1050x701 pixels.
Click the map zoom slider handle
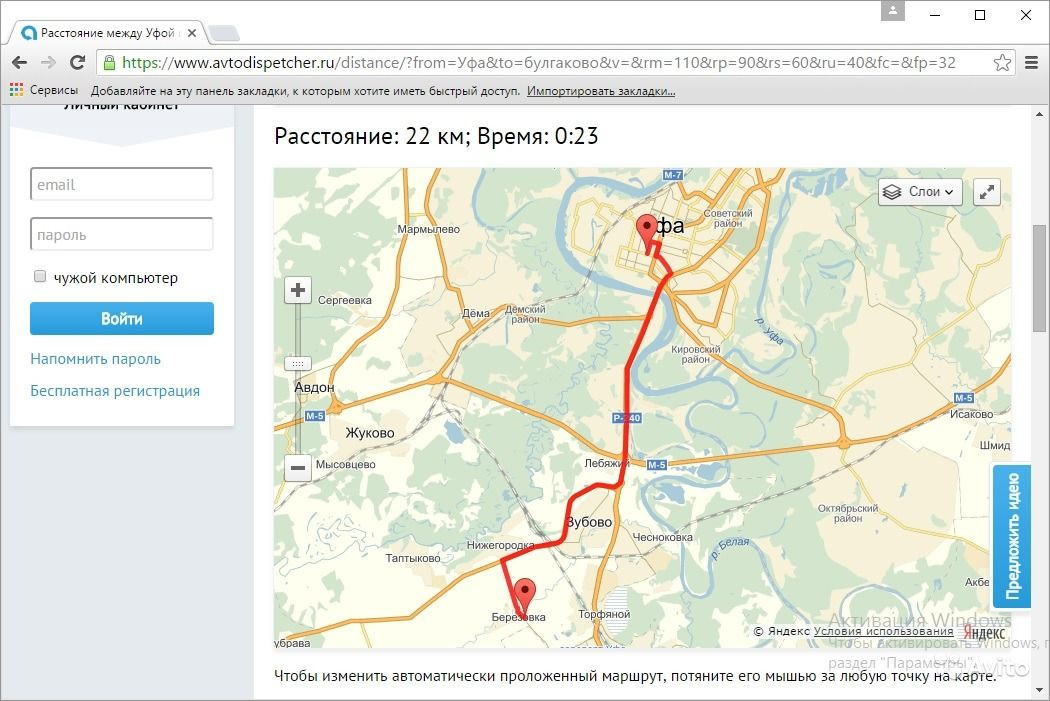(x=298, y=364)
